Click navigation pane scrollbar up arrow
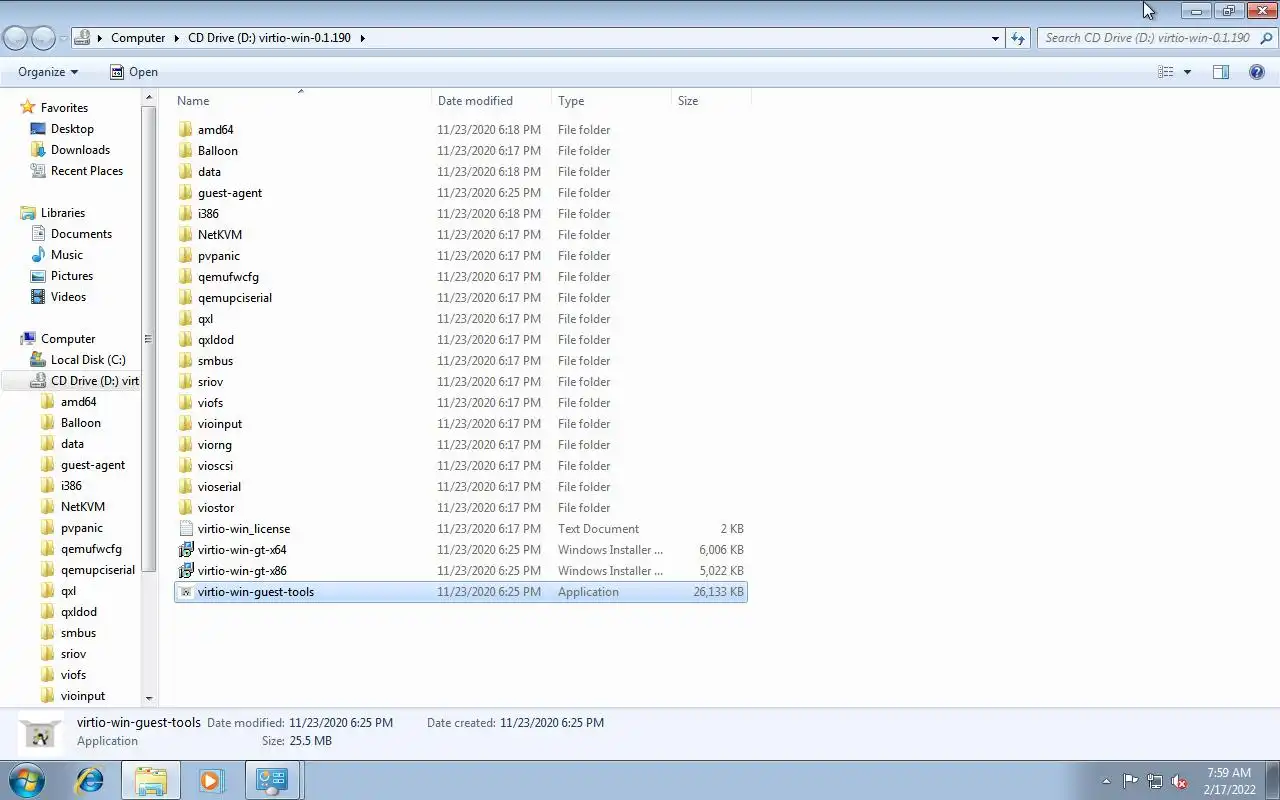The image size is (1280, 800). [149, 98]
